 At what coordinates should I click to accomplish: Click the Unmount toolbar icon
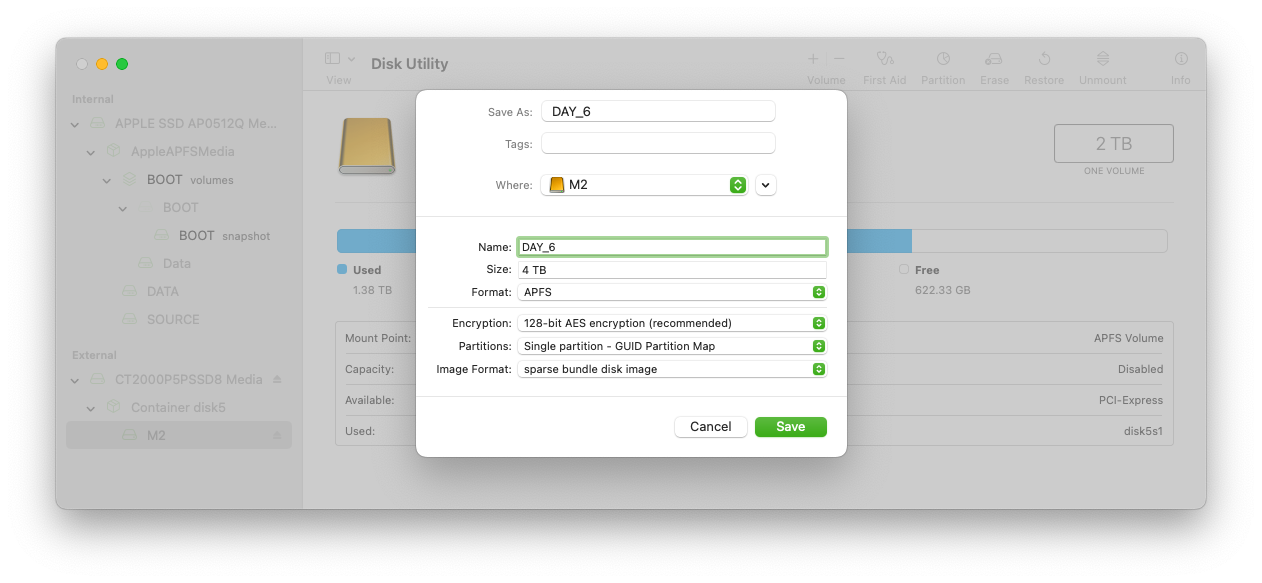point(1102,59)
